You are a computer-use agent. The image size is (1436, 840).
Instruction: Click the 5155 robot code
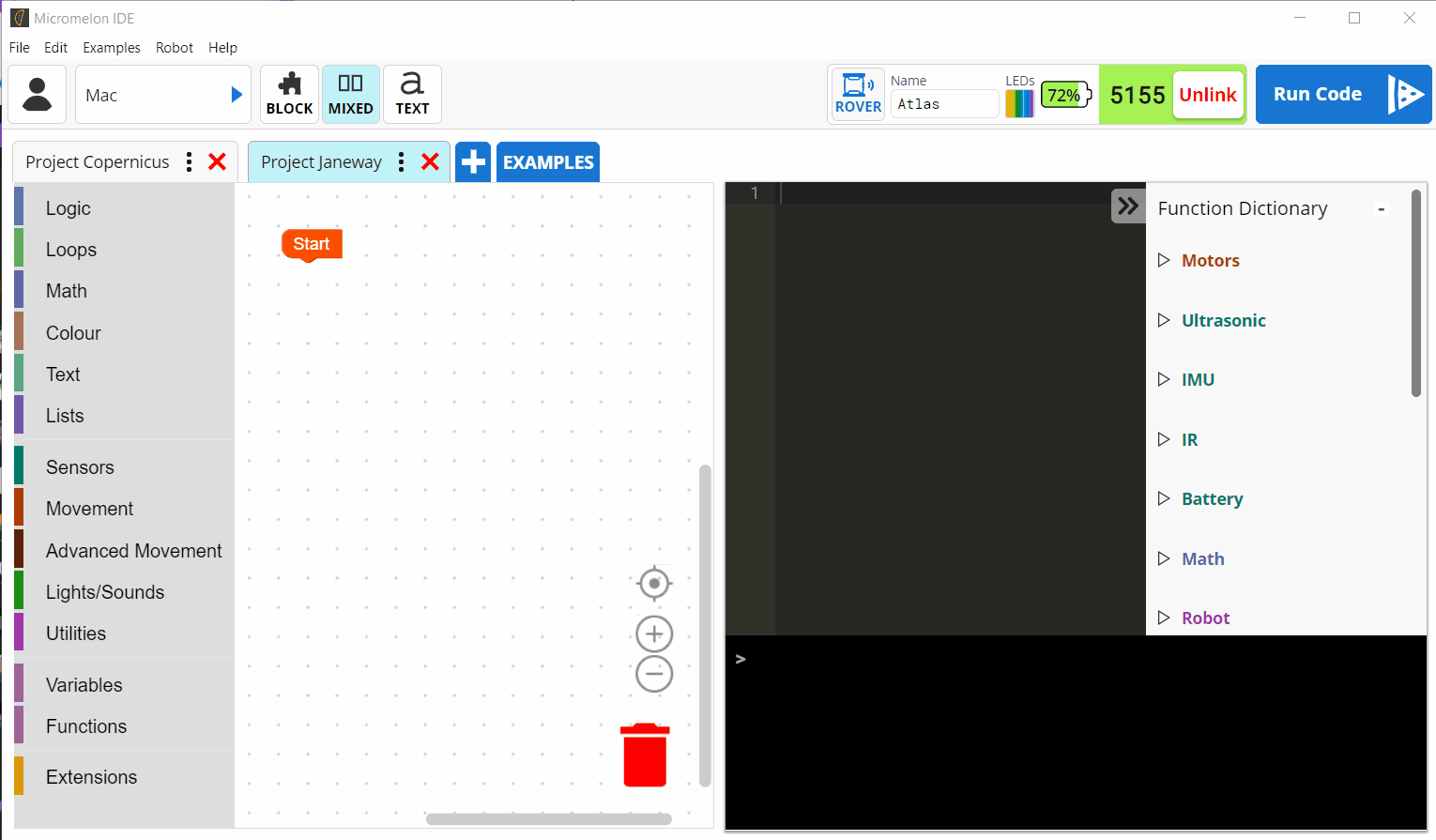pos(1138,95)
